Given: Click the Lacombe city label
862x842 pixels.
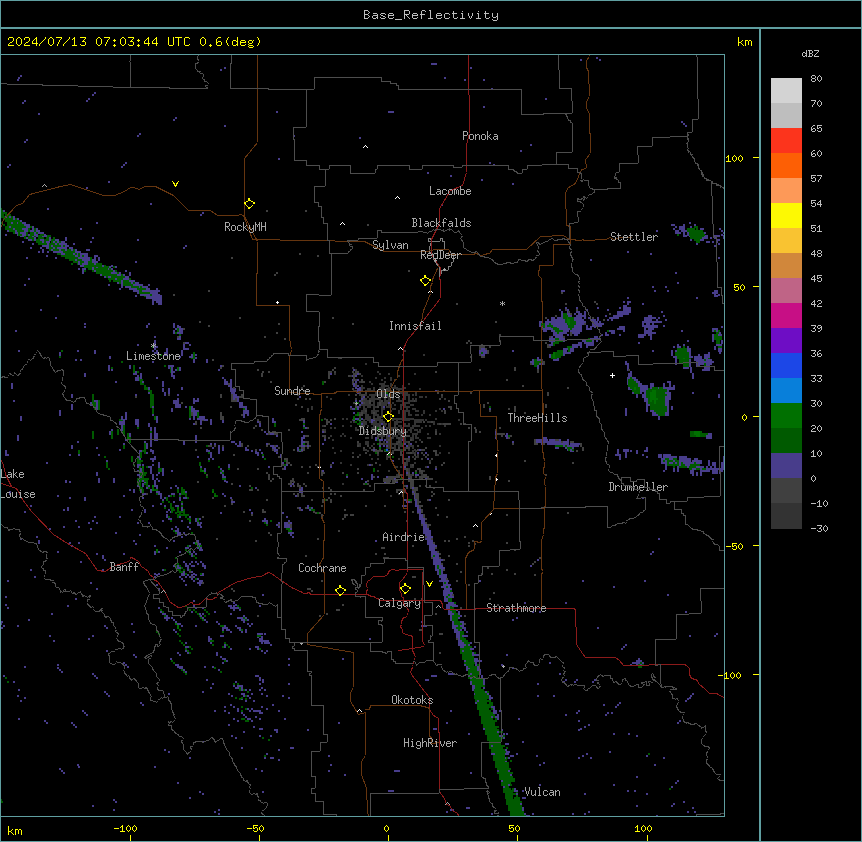Looking at the screenshot, I should tap(450, 191).
